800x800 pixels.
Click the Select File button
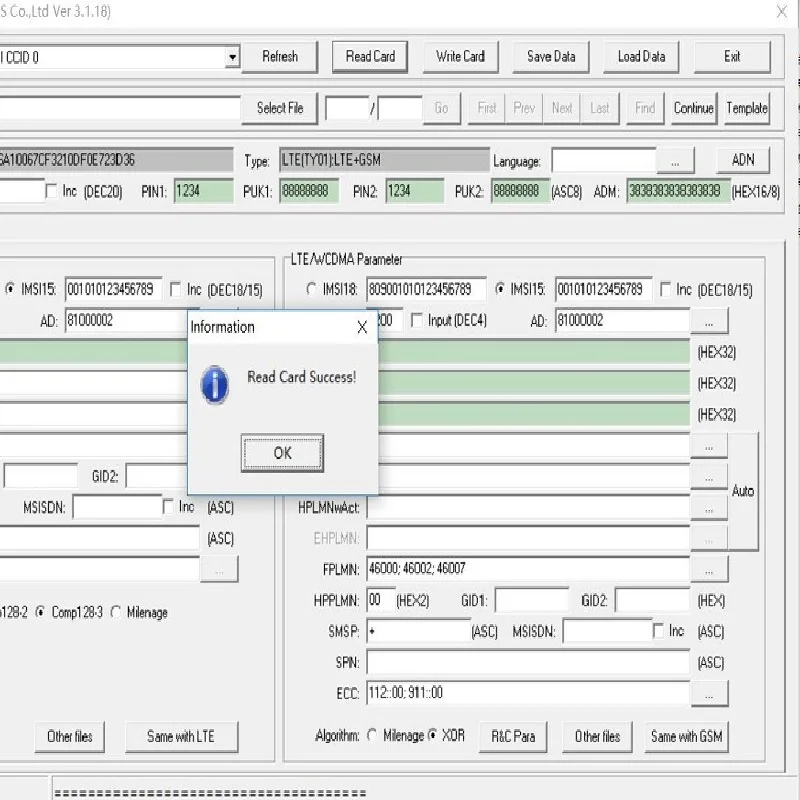click(280, 108)
